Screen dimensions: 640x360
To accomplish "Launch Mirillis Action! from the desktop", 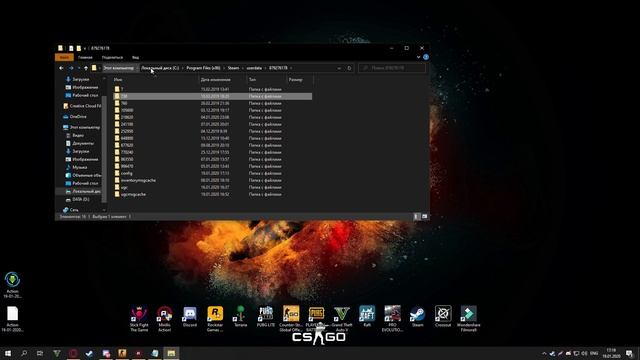I will coord(164,318).
